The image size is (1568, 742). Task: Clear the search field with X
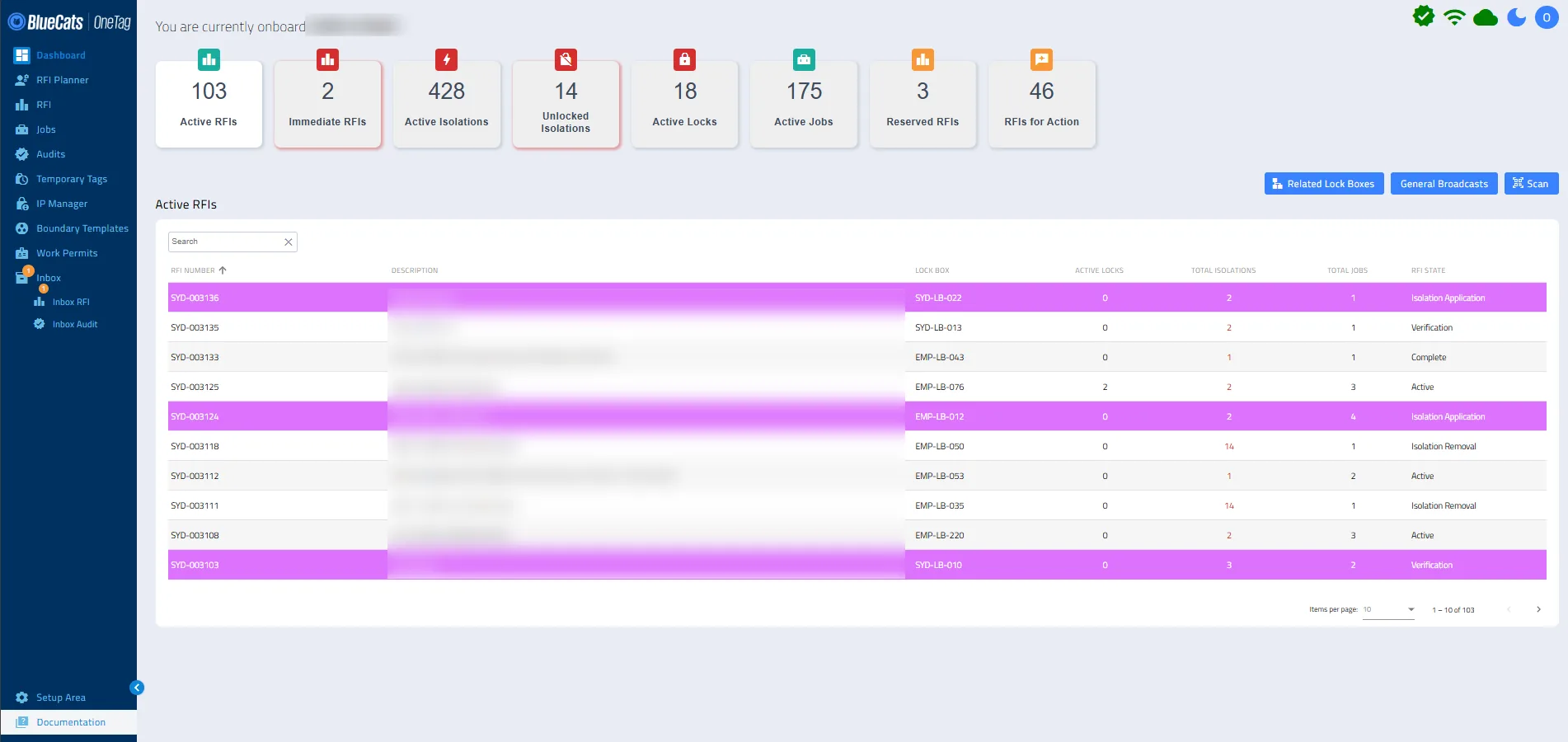[289, 242]
